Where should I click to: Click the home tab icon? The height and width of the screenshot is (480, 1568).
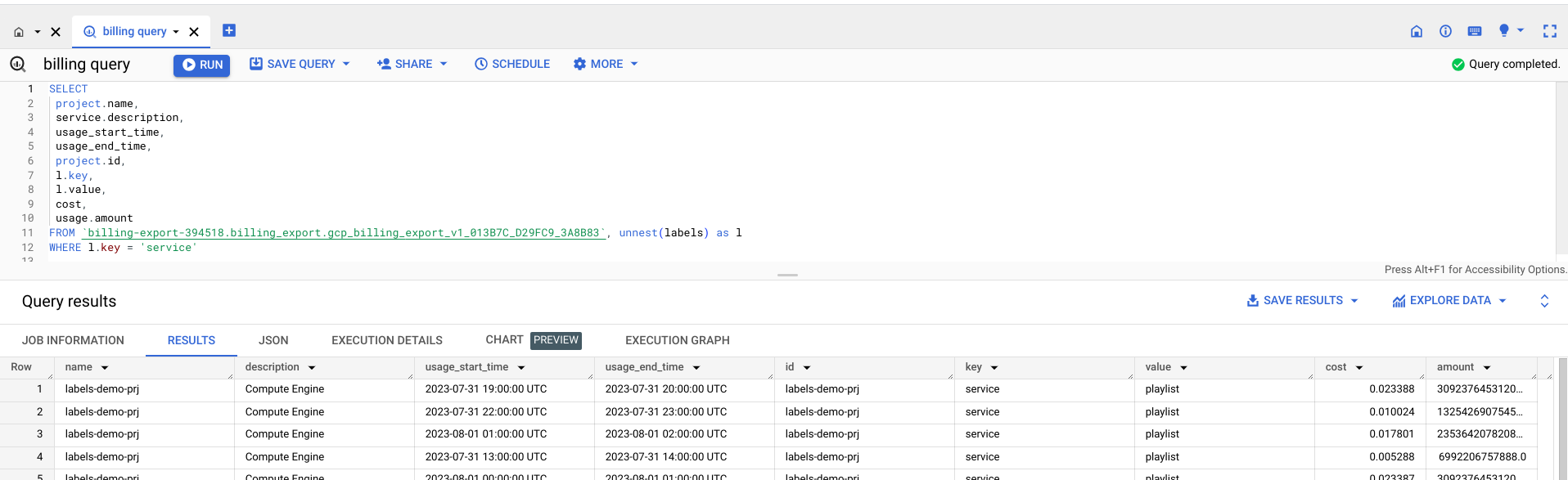tap(19, 32)
